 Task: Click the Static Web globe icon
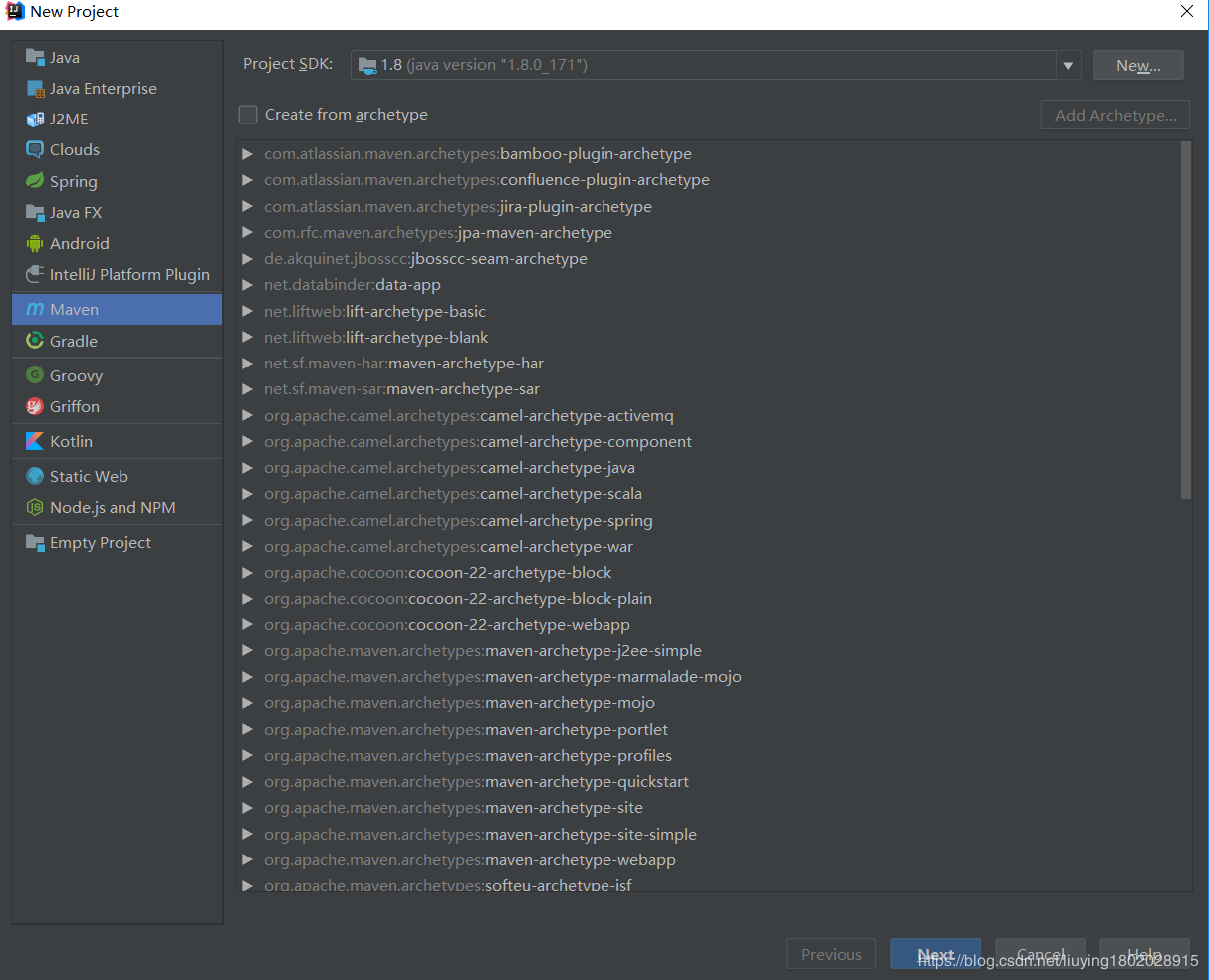tap(35, 476)
